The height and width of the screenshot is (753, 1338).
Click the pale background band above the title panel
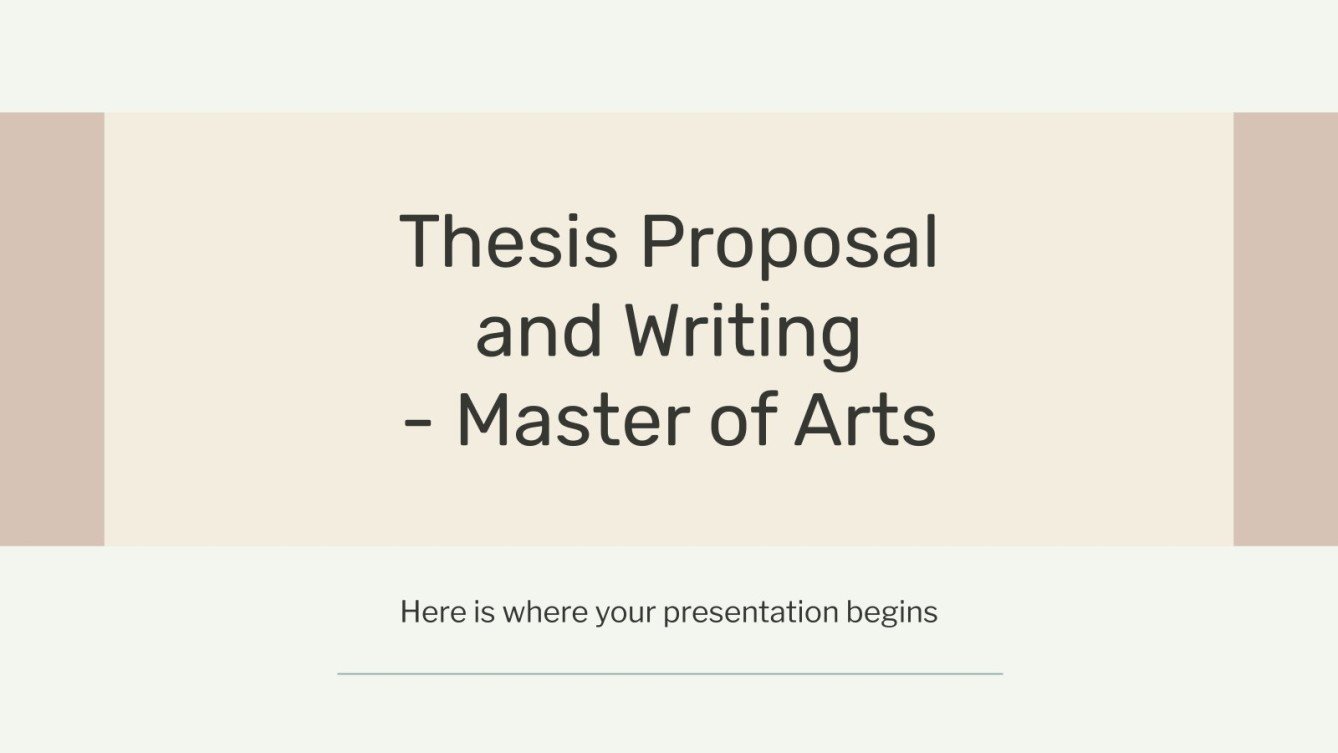(x=668, y=56)
